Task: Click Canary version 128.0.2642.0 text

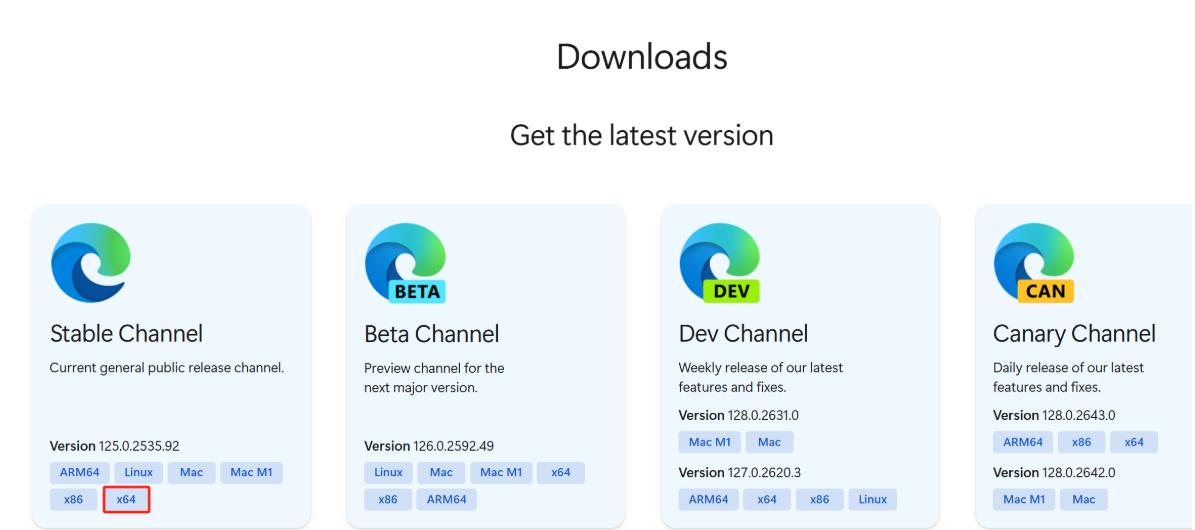Action: pyautogui.click(x=1054, y=473)
